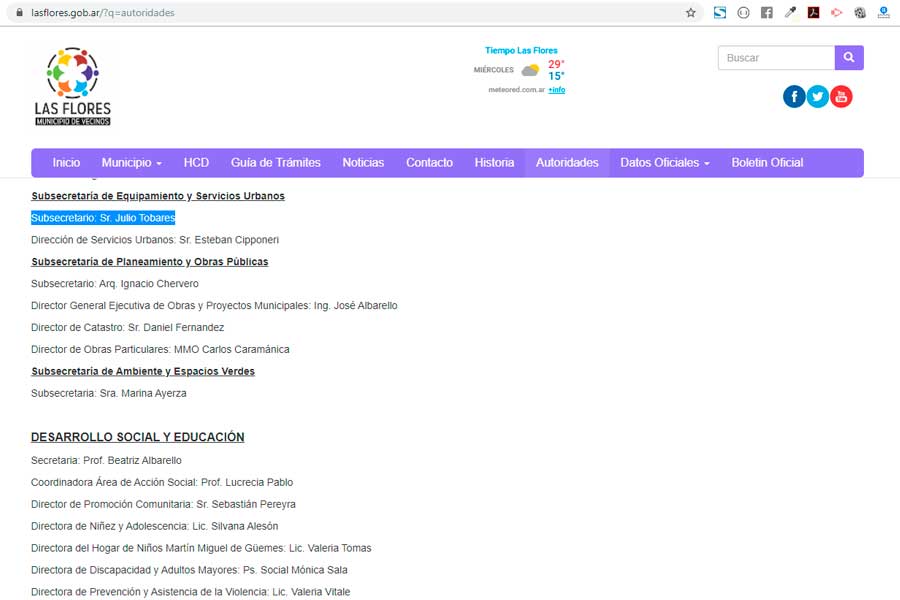
Task: Click the meteored.com.ar text
Action: tap(517, 90)
